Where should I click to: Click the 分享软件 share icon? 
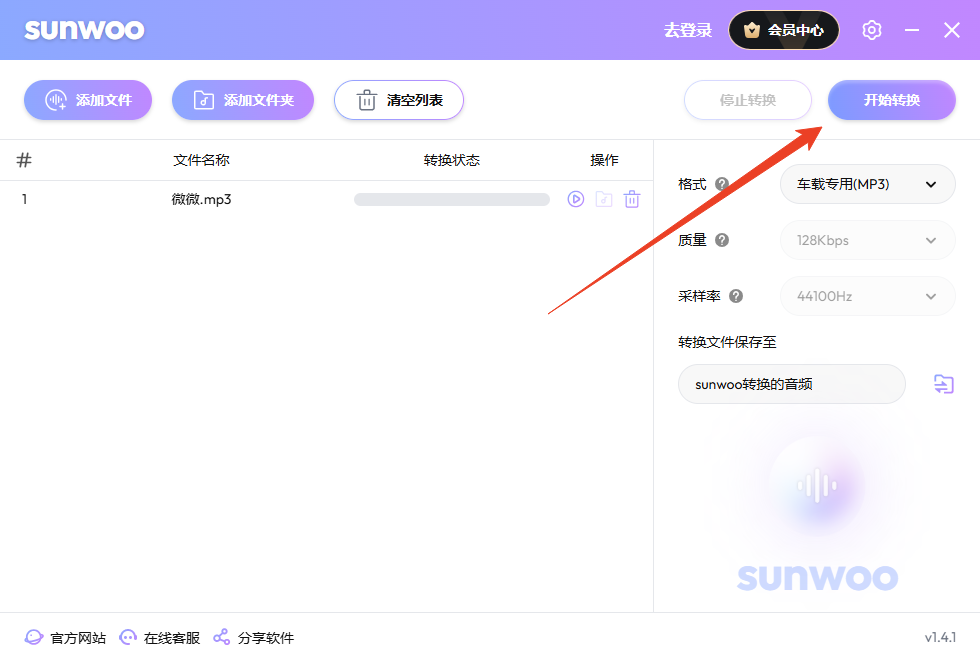(x=220, y=637)
